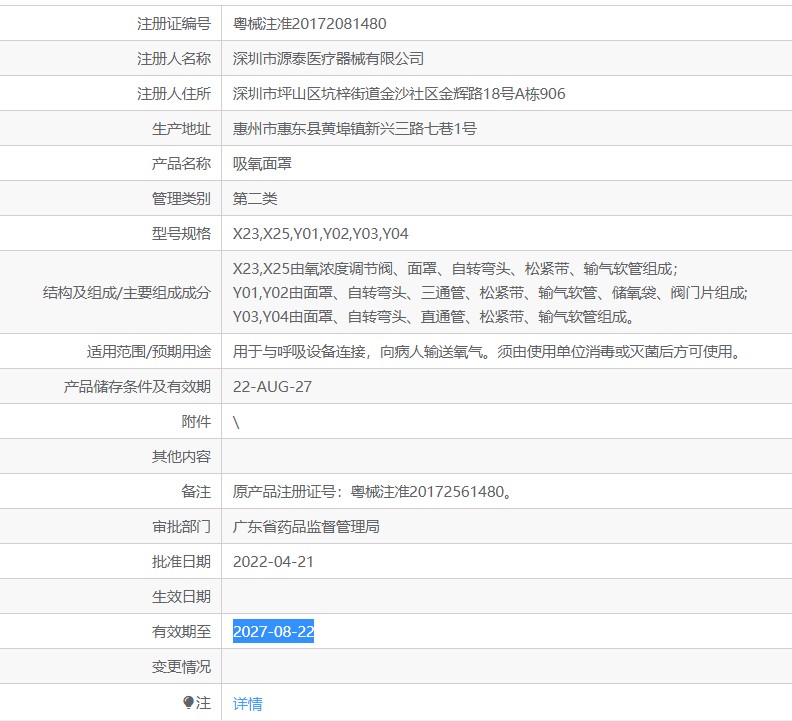The image size is (792, 721).
Task: Click the backslash value in 附件 row
Action: pos(236,422)
